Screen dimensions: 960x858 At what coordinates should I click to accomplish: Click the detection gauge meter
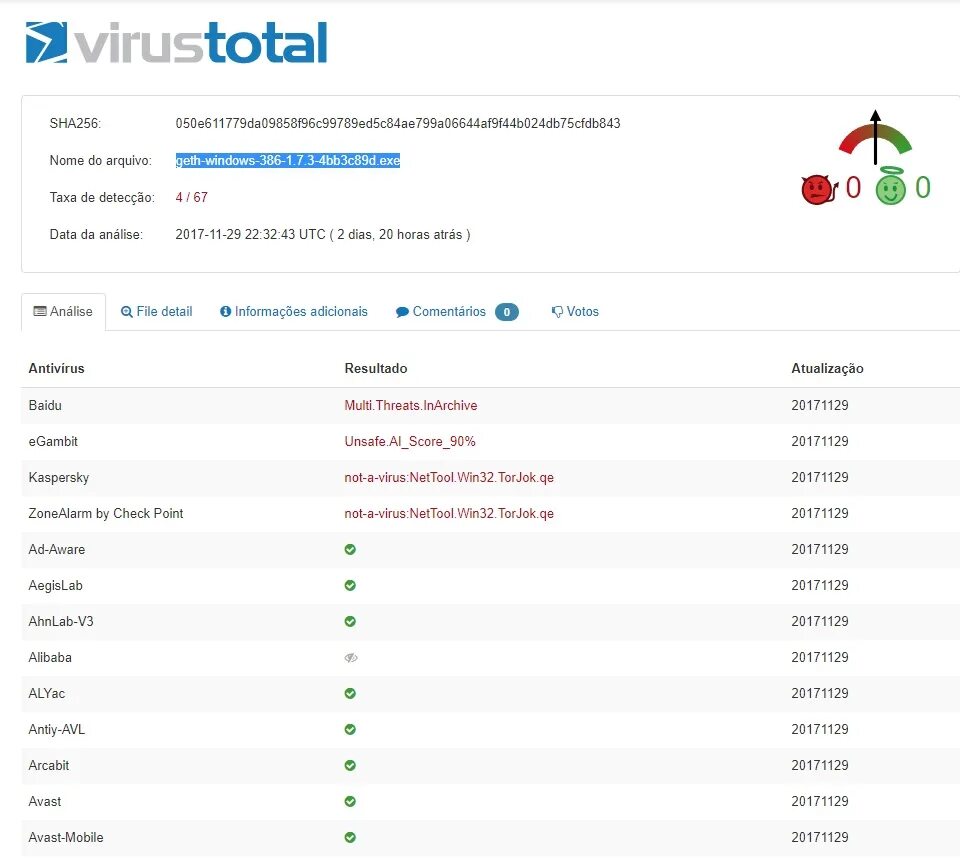pos(876,138)
